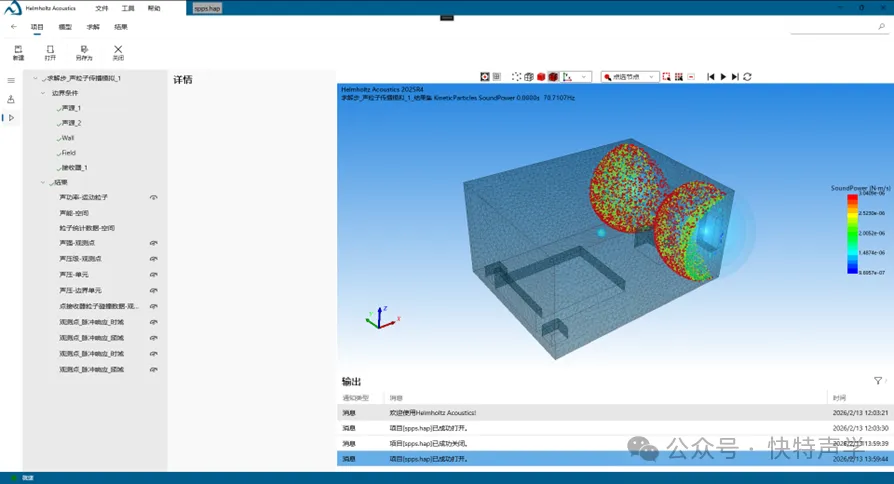Switch to wireframe cube display icon
The image size is (894, 484).
click(529, 76)
